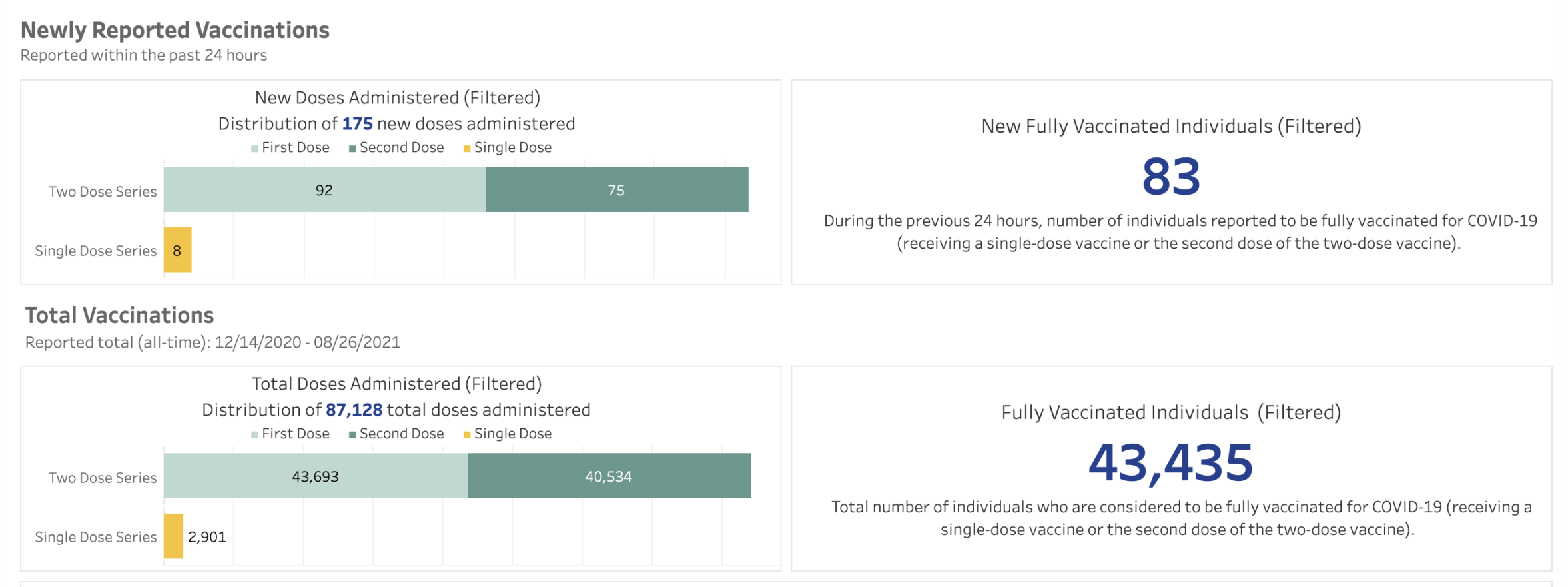The height and width of the screenshot is (587, 1568).
Task: Click yellow Single Dose legend swatch in New Doses chart
Action: (x=467, y=149)
